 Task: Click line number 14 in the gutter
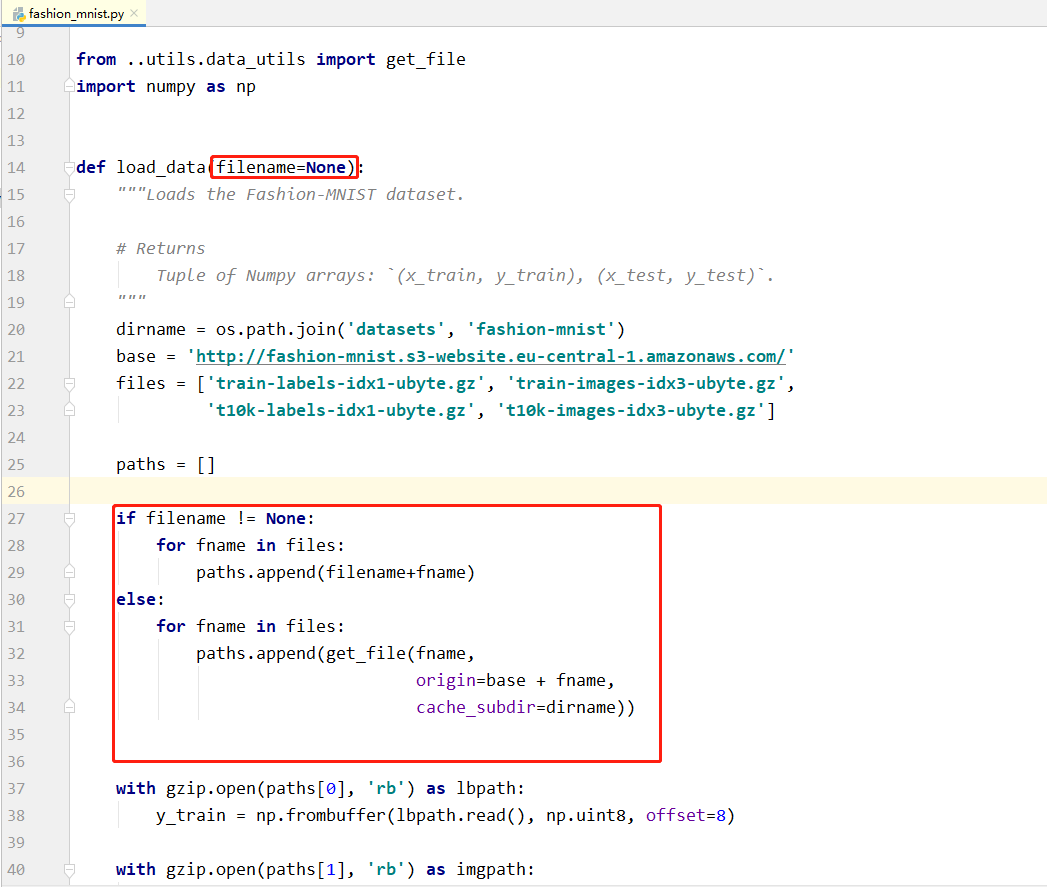16,168
